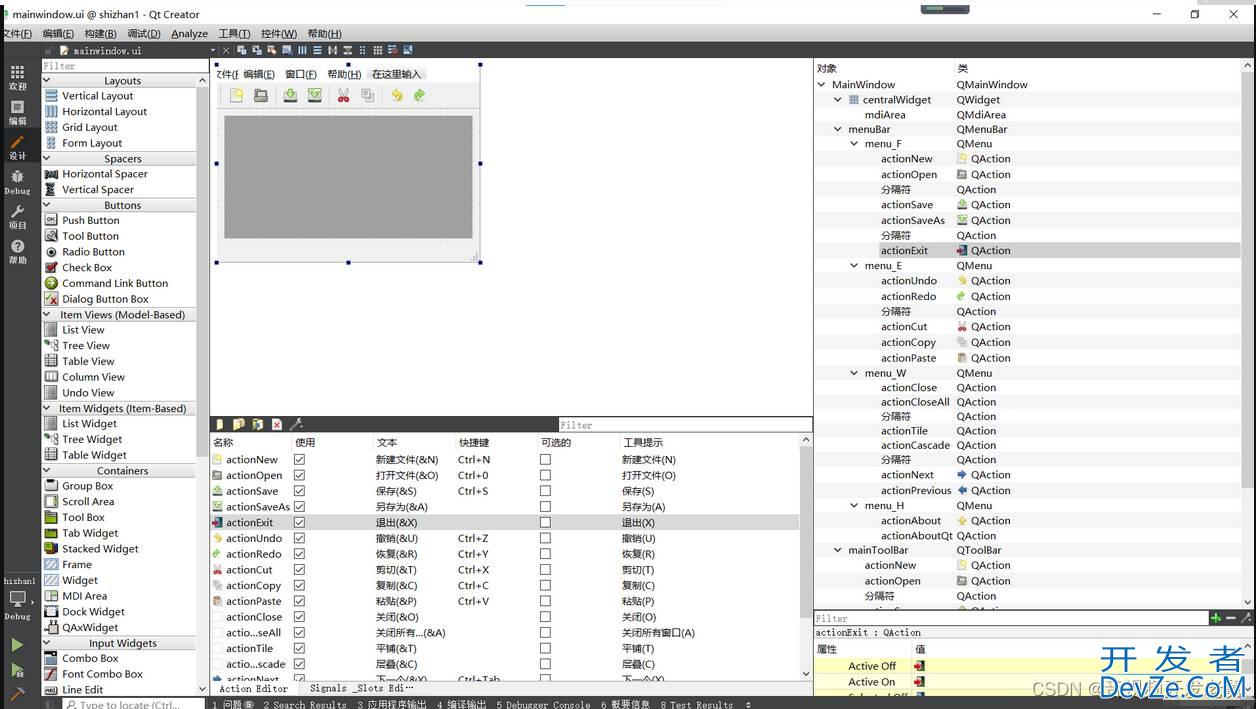Open property editor wrench configuration icon
Screen dimensions: 1256x709
pos(1245,618)
